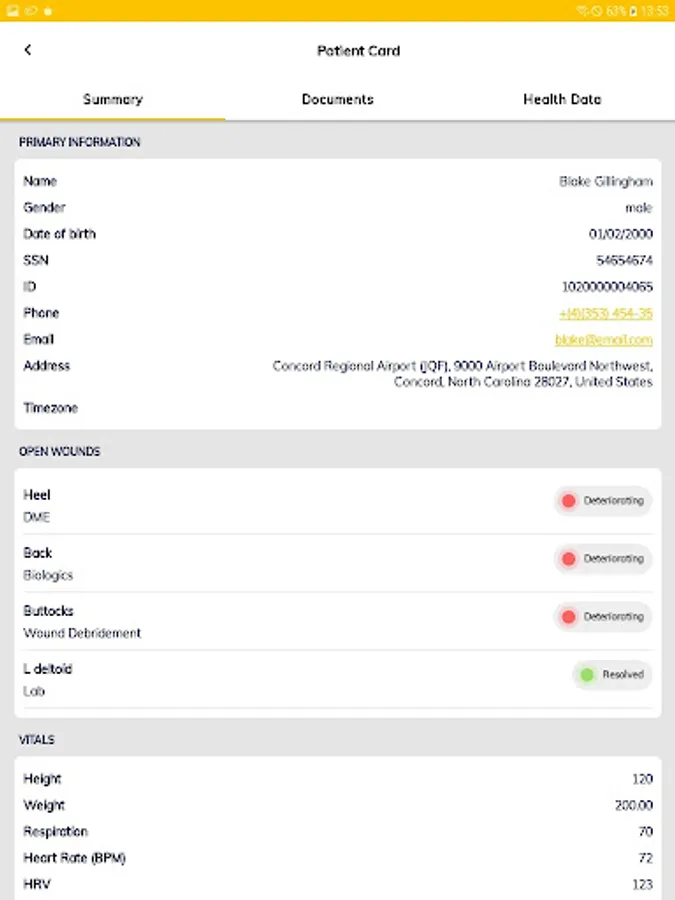This screenshot has width=675, height=900.
Task: Click the red status dot for Back wound
Action: coord(568,558)
